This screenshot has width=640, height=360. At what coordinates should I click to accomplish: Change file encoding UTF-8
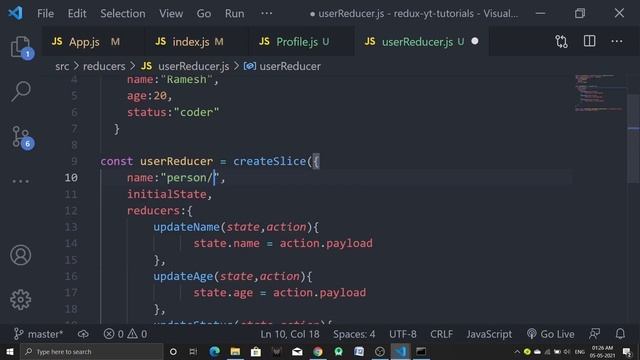coord(402,334)
